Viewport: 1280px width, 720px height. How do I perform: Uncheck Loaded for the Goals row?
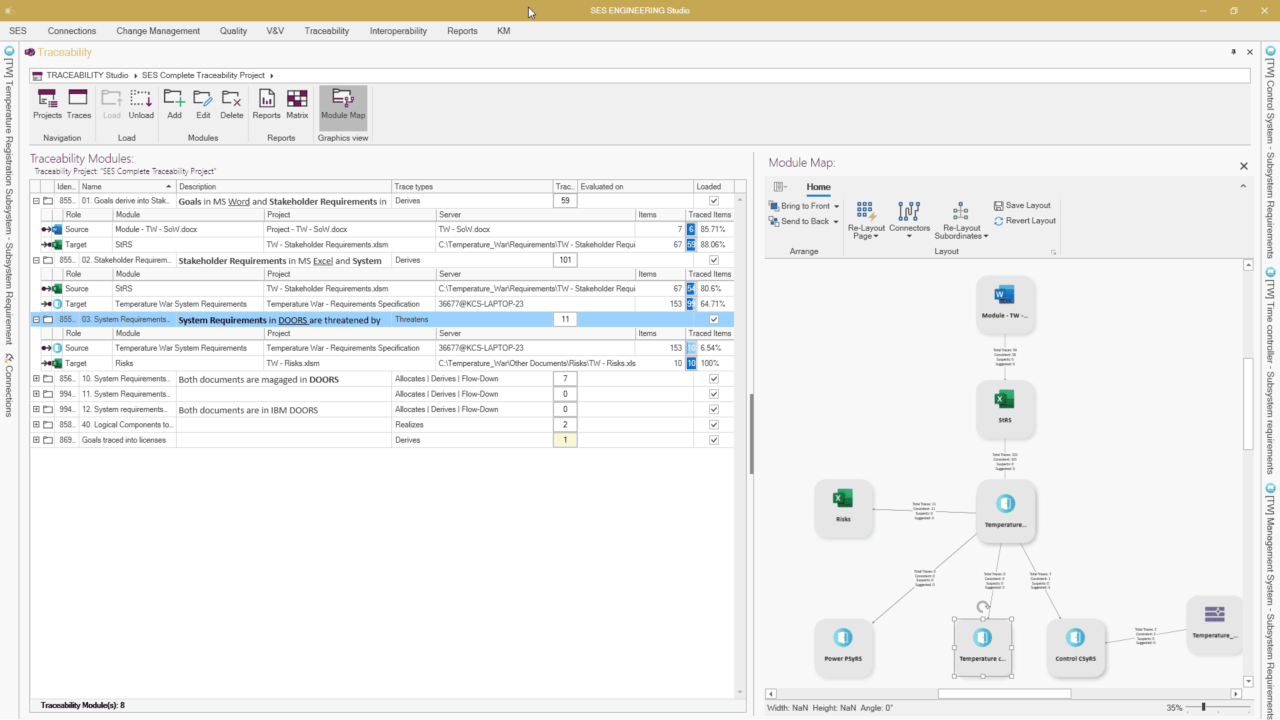pos(713,200)
